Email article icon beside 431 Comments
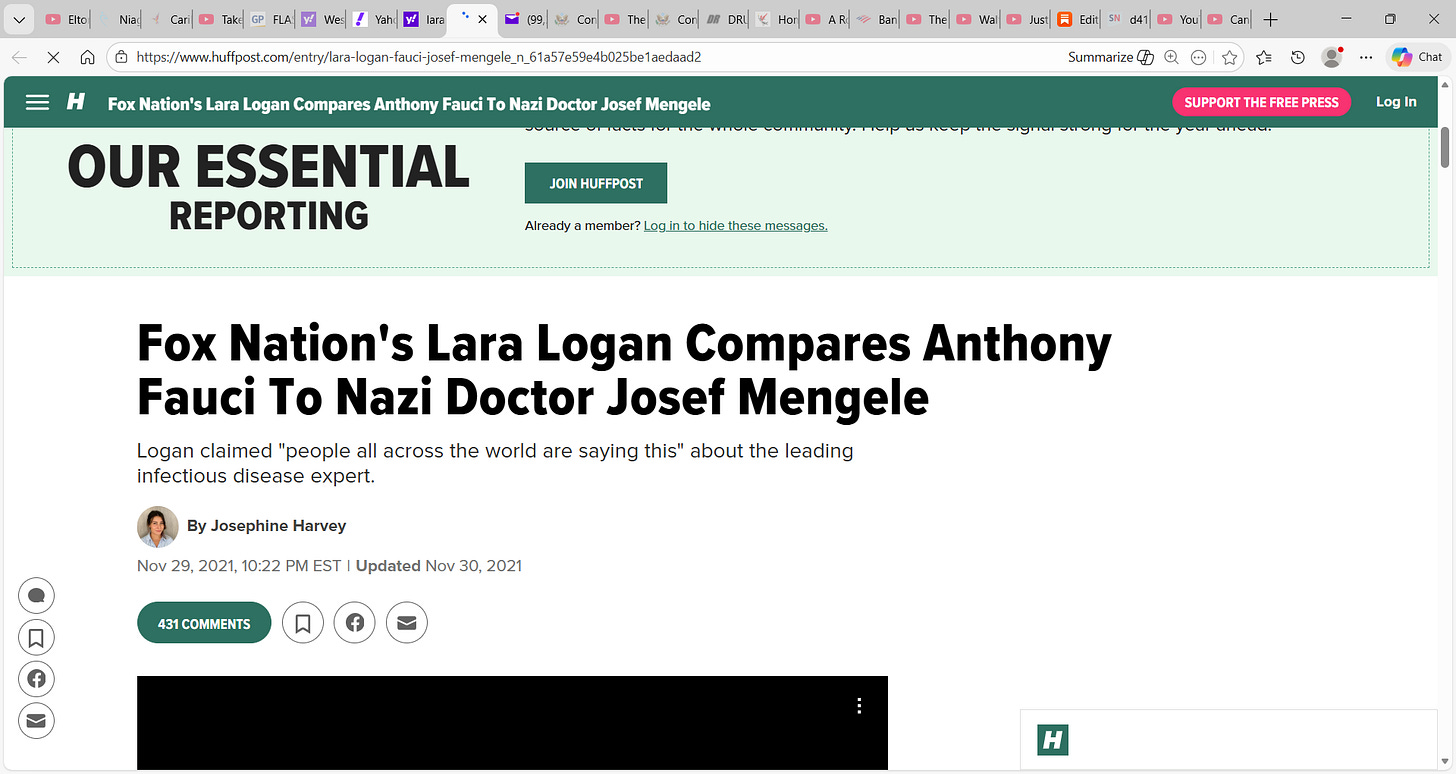 coord(406,623)
